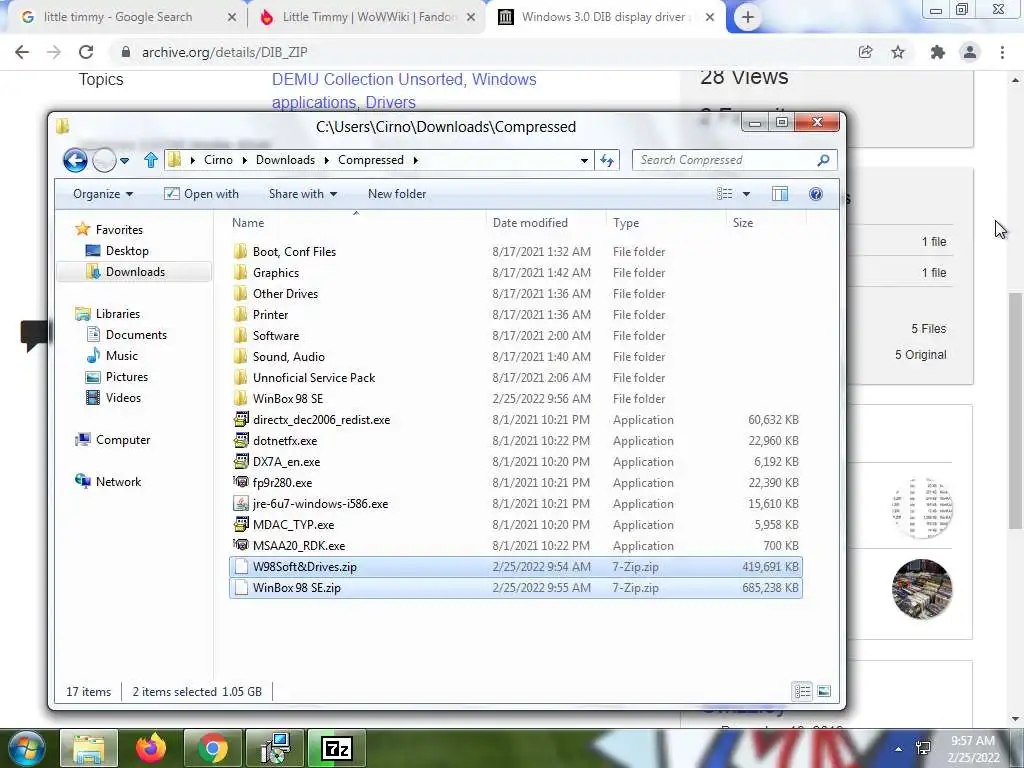Select directx_dec2006_redist.exe file

pos(516,420)
